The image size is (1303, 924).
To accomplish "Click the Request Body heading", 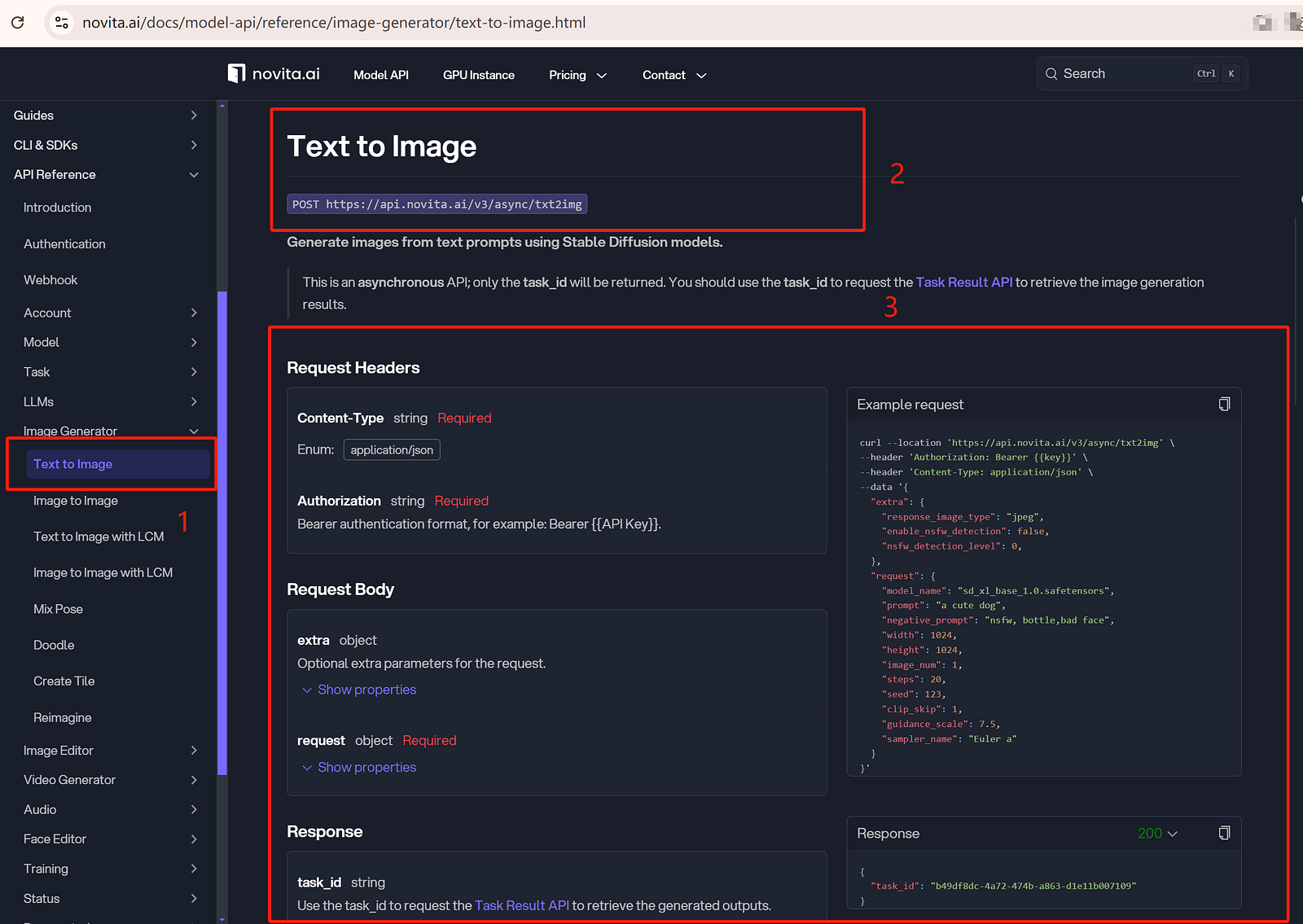I will (340, 589).
